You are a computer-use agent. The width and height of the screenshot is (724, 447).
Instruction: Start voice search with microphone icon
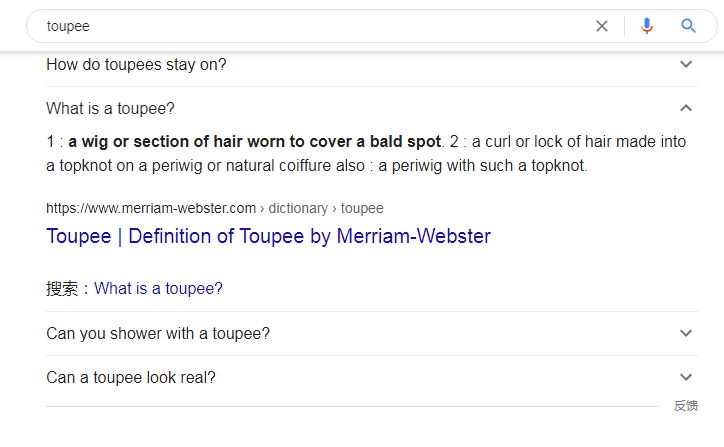point(647,26)
